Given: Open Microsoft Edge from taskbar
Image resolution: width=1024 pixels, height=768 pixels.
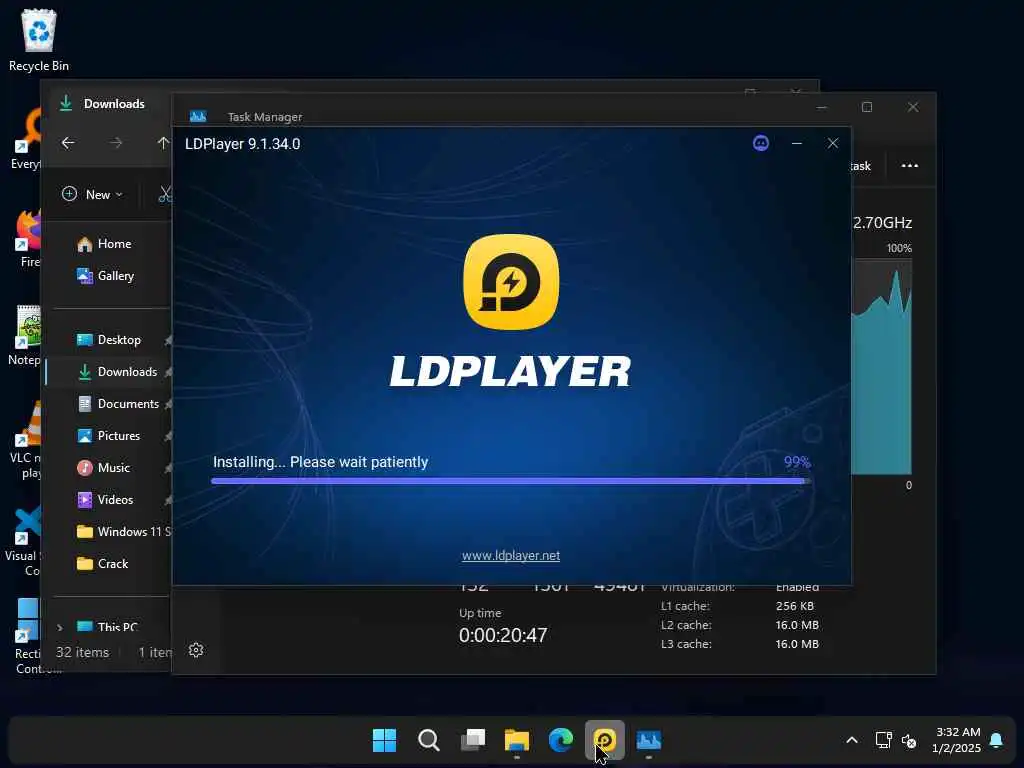Looking at the screenshot, I should click(x=560, y=740).
